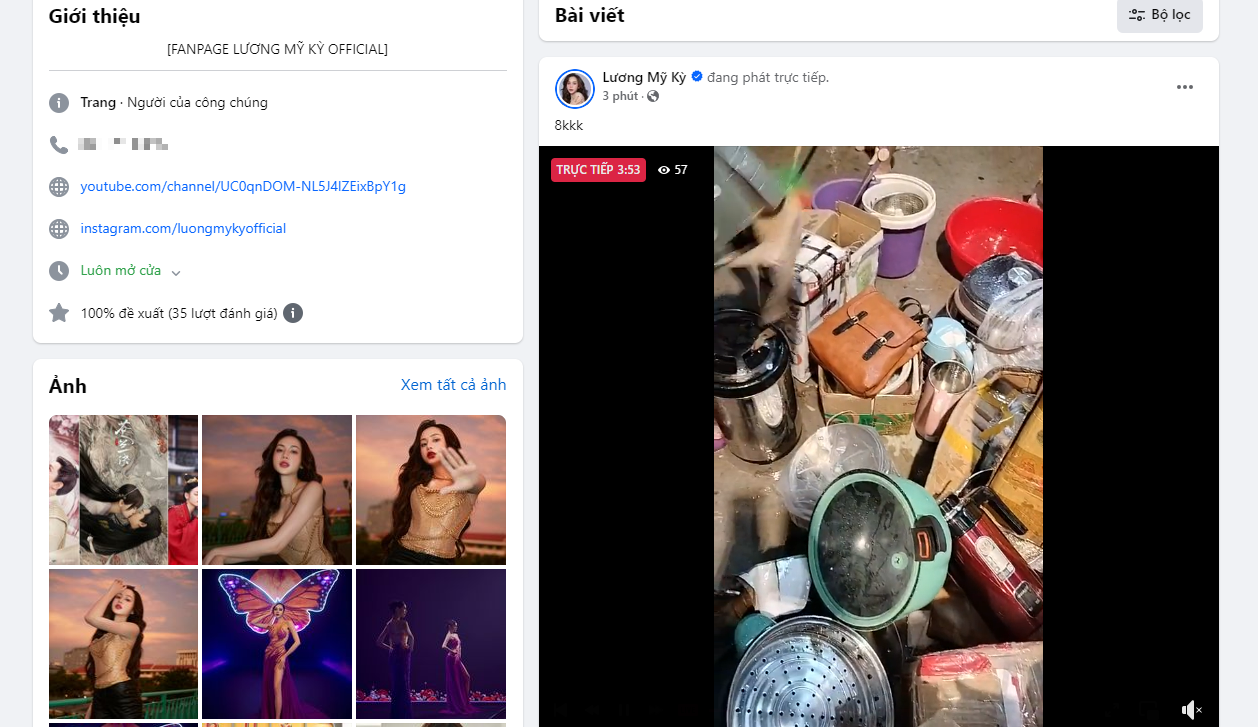Unmute the live video with the speaker icon
The image size is (1258, 727).
pos(1190,710)
